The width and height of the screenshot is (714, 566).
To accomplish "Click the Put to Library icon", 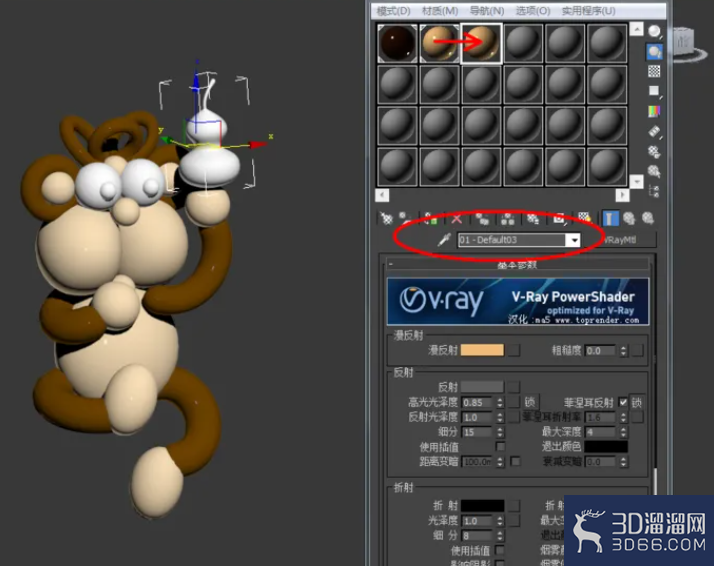I will pyautogui.click(x=533, y=219).
